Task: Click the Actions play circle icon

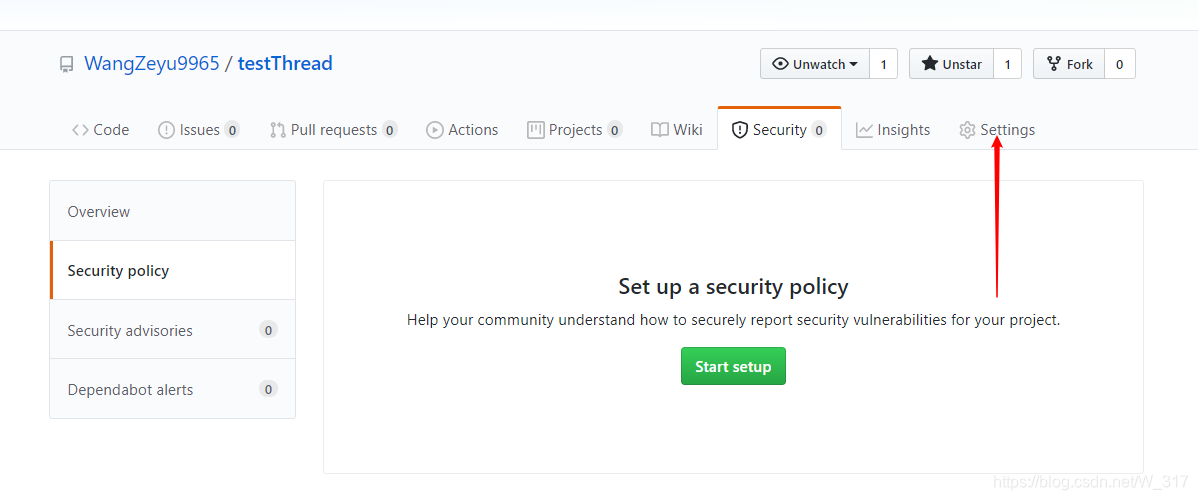Action: [435, 130]
